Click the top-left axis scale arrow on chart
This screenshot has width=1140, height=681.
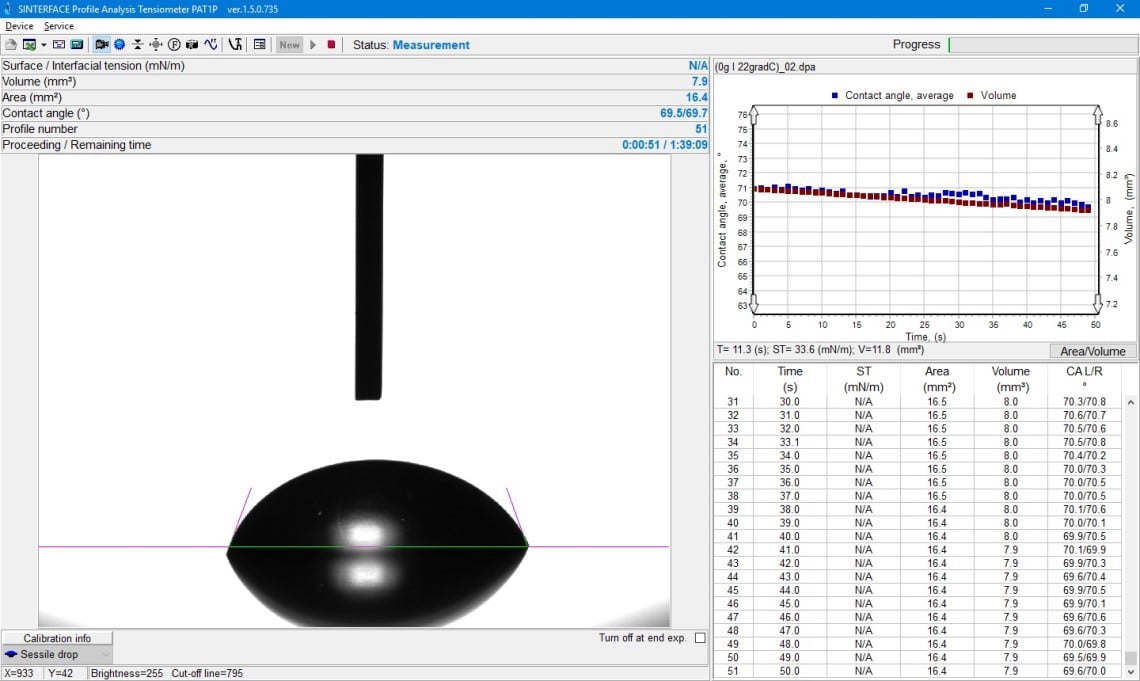pyautogui.click(x=754, y=114)
